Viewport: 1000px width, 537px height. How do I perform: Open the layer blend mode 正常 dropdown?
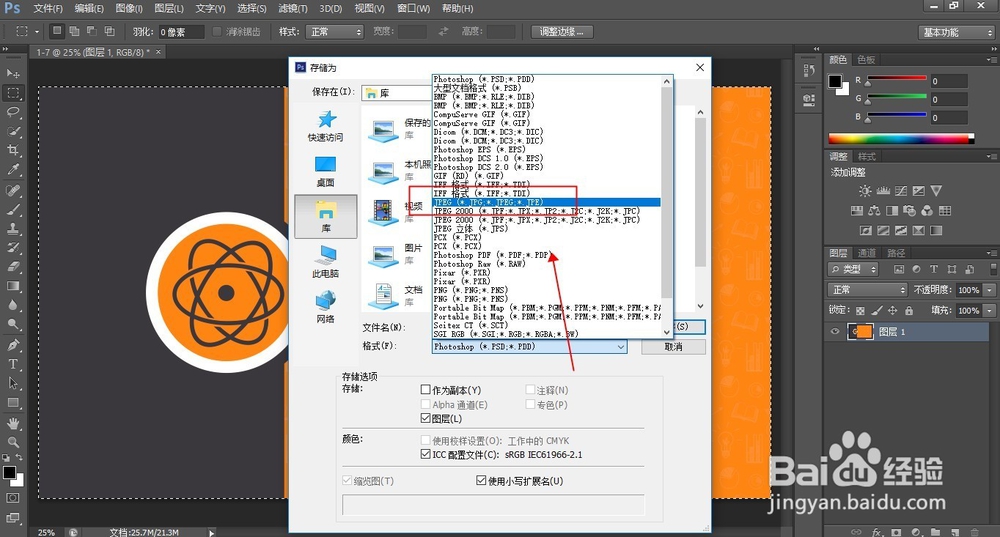868,290
